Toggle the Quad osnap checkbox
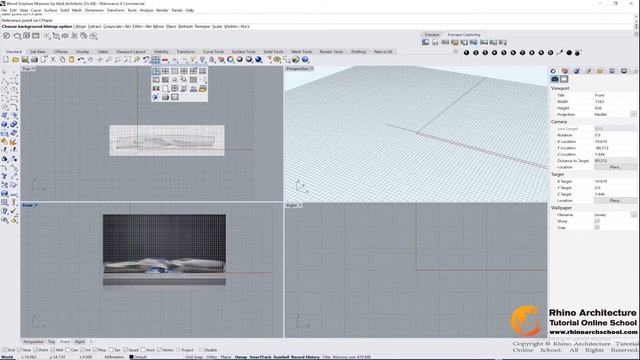 [x=125, y=350]
